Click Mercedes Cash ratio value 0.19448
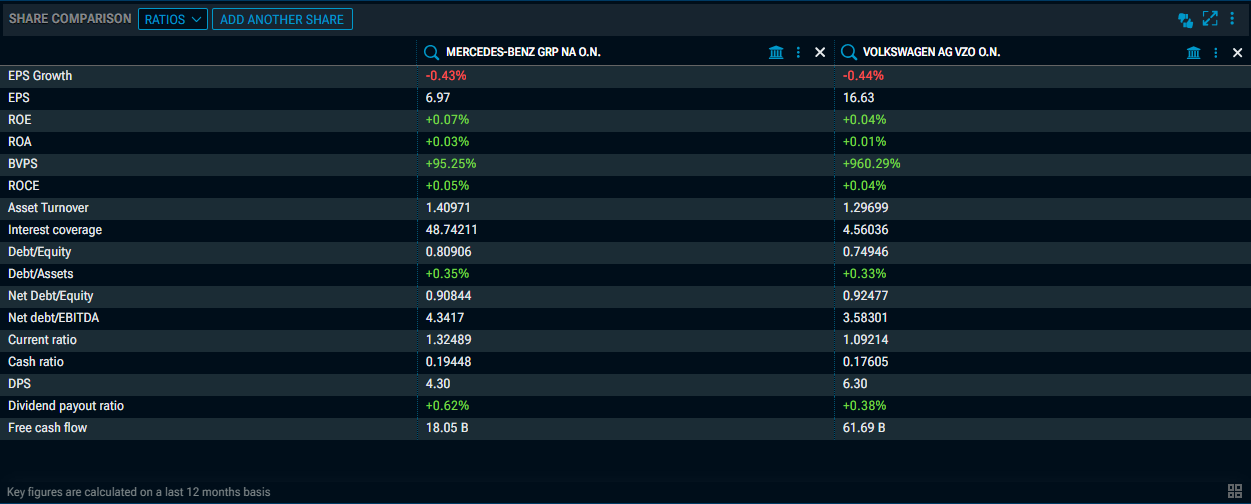1251x504 pixels. click(448, 362)
